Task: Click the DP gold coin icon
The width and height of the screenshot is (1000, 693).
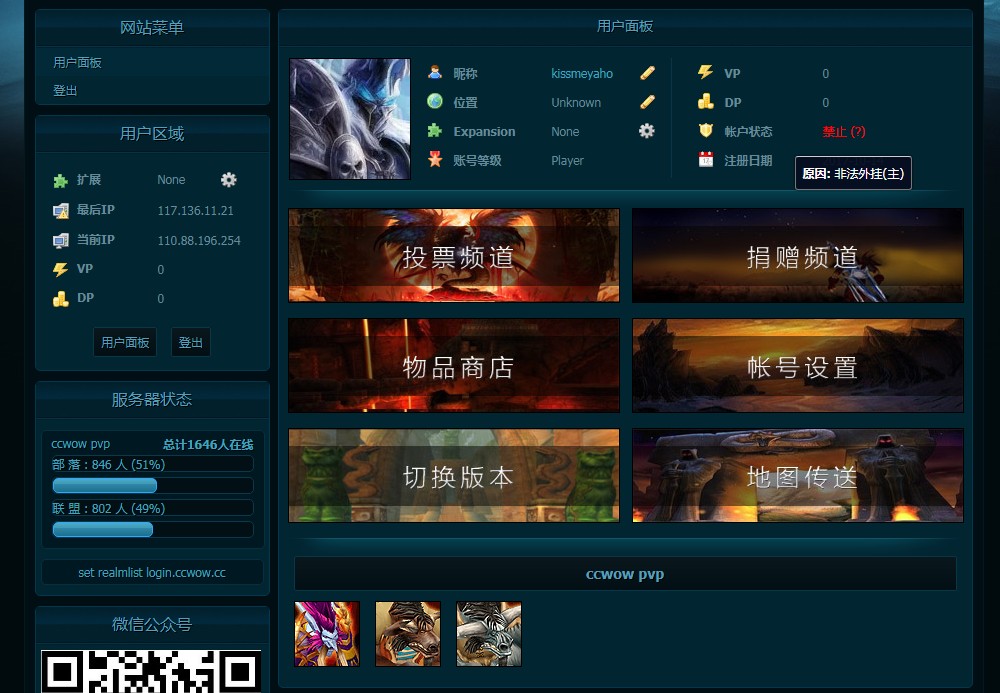Action: point(704,101)
